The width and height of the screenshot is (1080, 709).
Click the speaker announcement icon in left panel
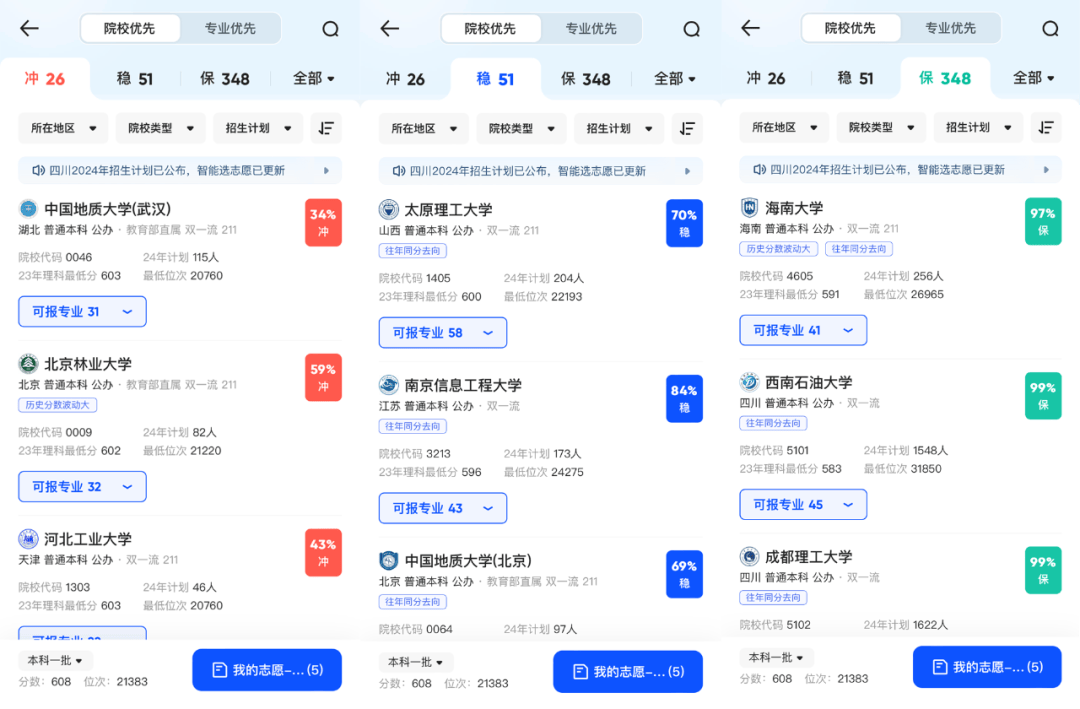tap(39, 170)
